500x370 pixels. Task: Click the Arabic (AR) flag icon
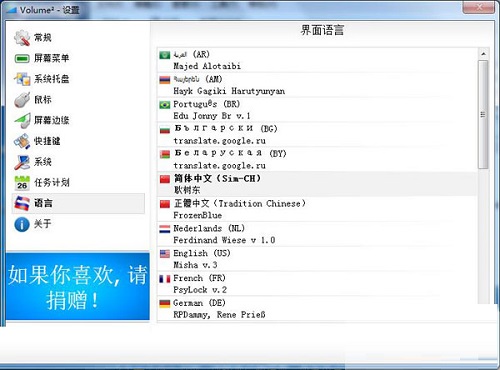tap(165, 55)
